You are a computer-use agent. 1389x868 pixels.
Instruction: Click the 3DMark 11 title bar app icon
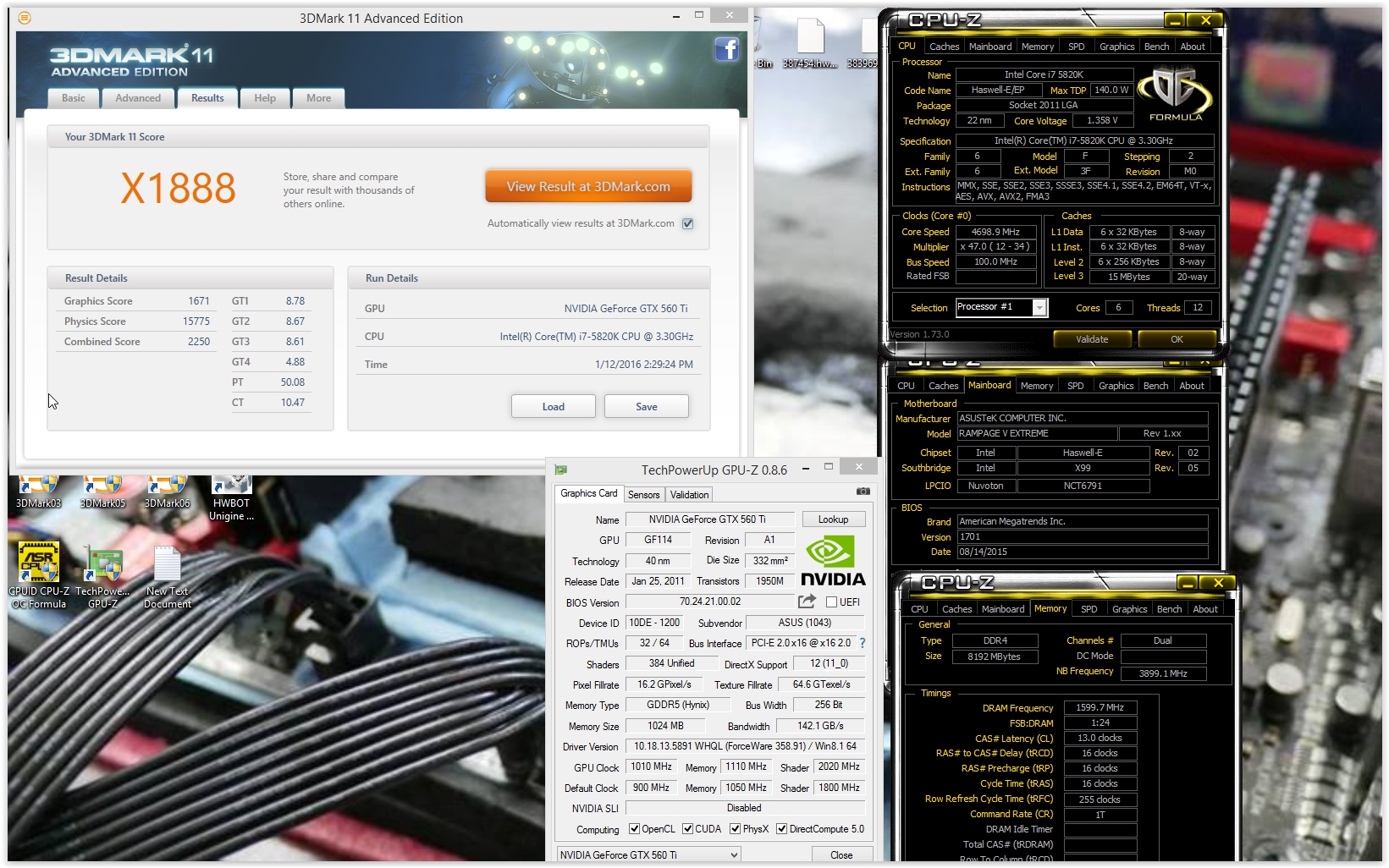pos(25,18)
